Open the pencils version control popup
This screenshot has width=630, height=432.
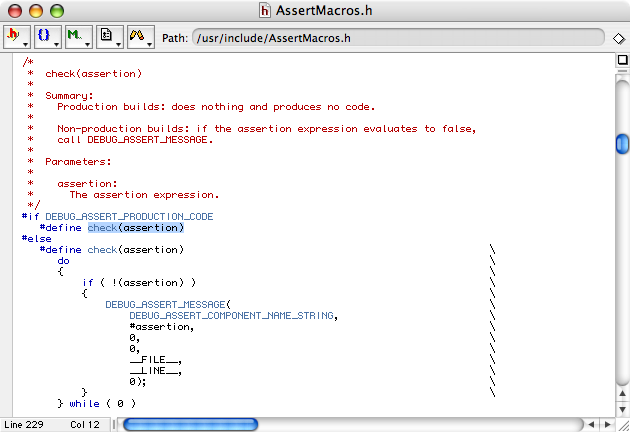141,37
